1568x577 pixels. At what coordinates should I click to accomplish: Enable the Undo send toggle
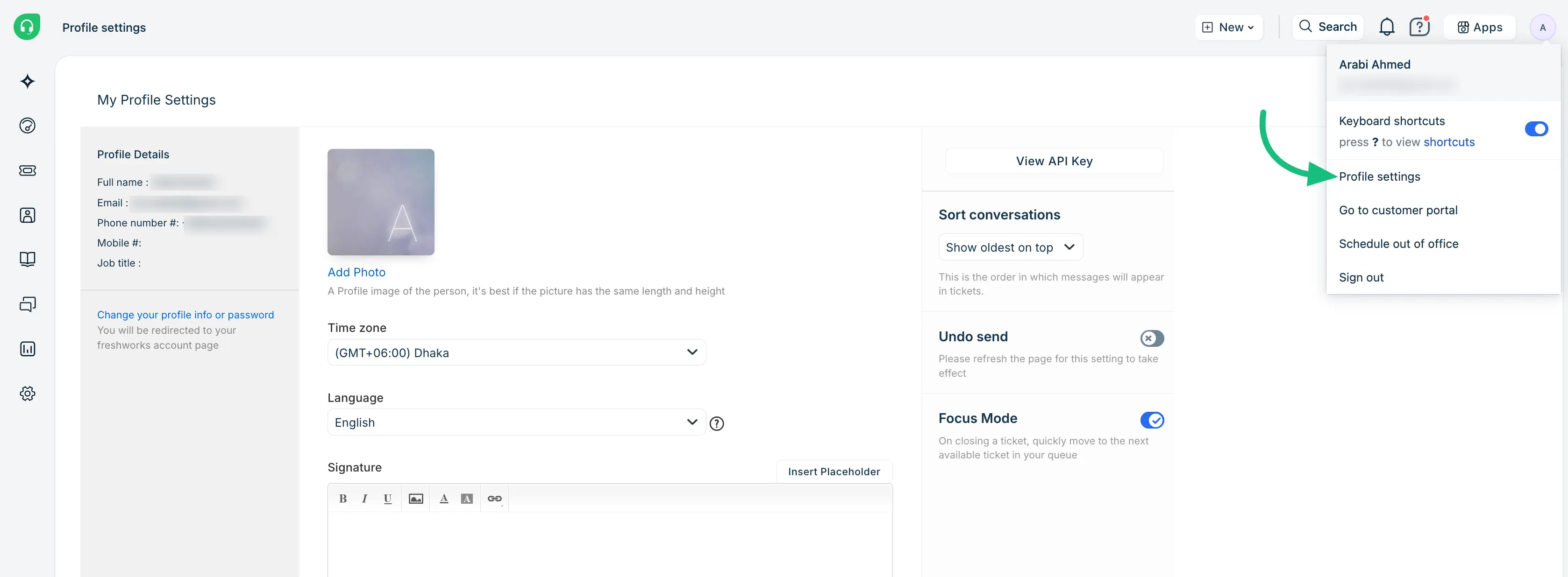[x=1152, y=338]
